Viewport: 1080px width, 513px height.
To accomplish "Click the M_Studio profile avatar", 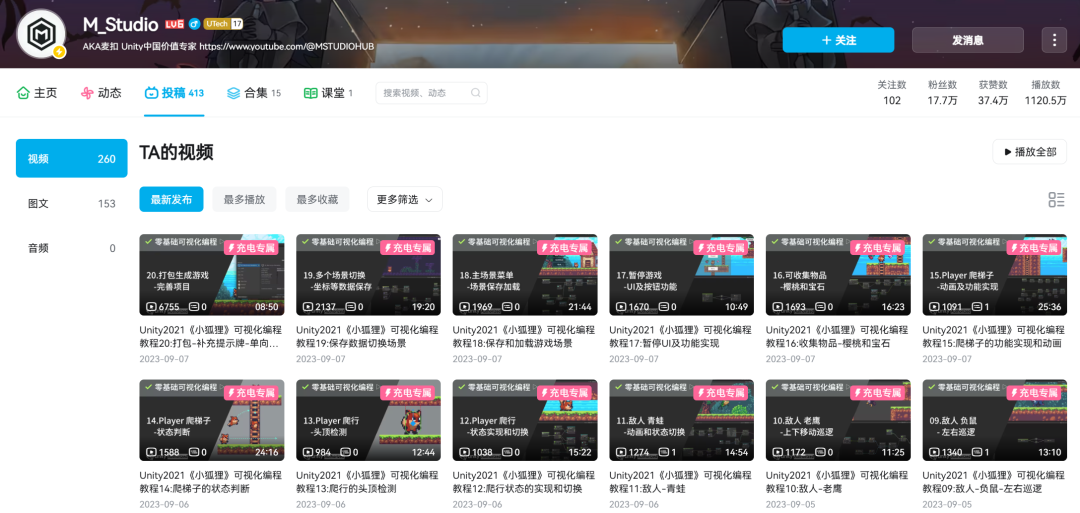I will (x=40, y=33).
